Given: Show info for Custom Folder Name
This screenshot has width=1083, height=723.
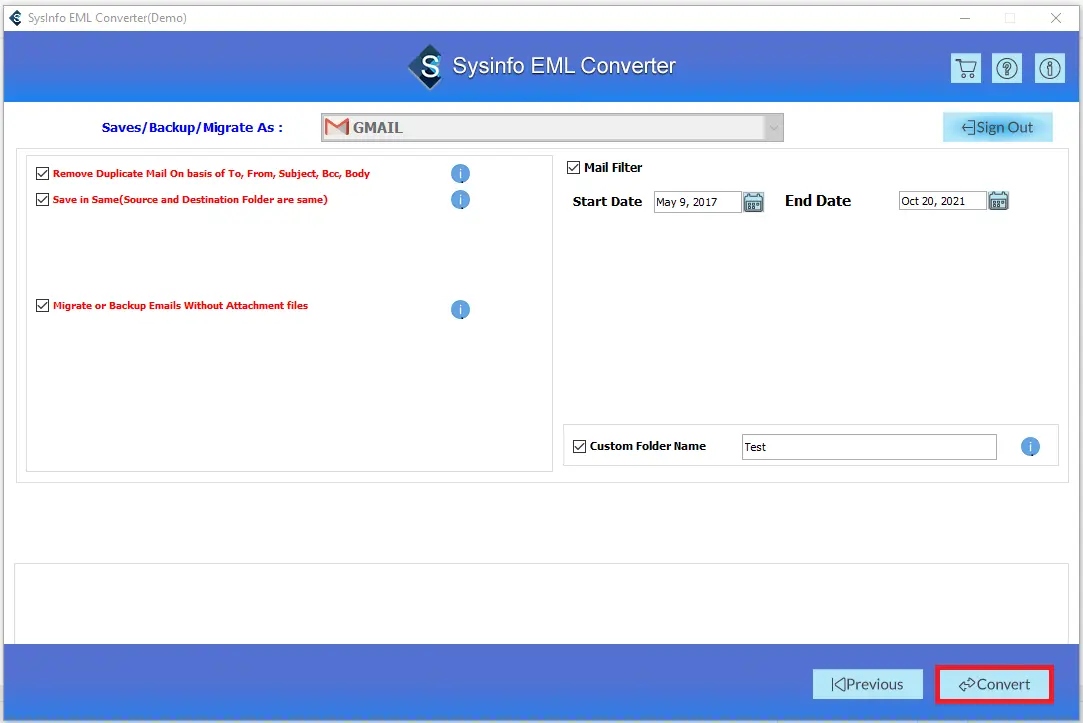Looking at the screenshot, I should tap(1030, 447).
